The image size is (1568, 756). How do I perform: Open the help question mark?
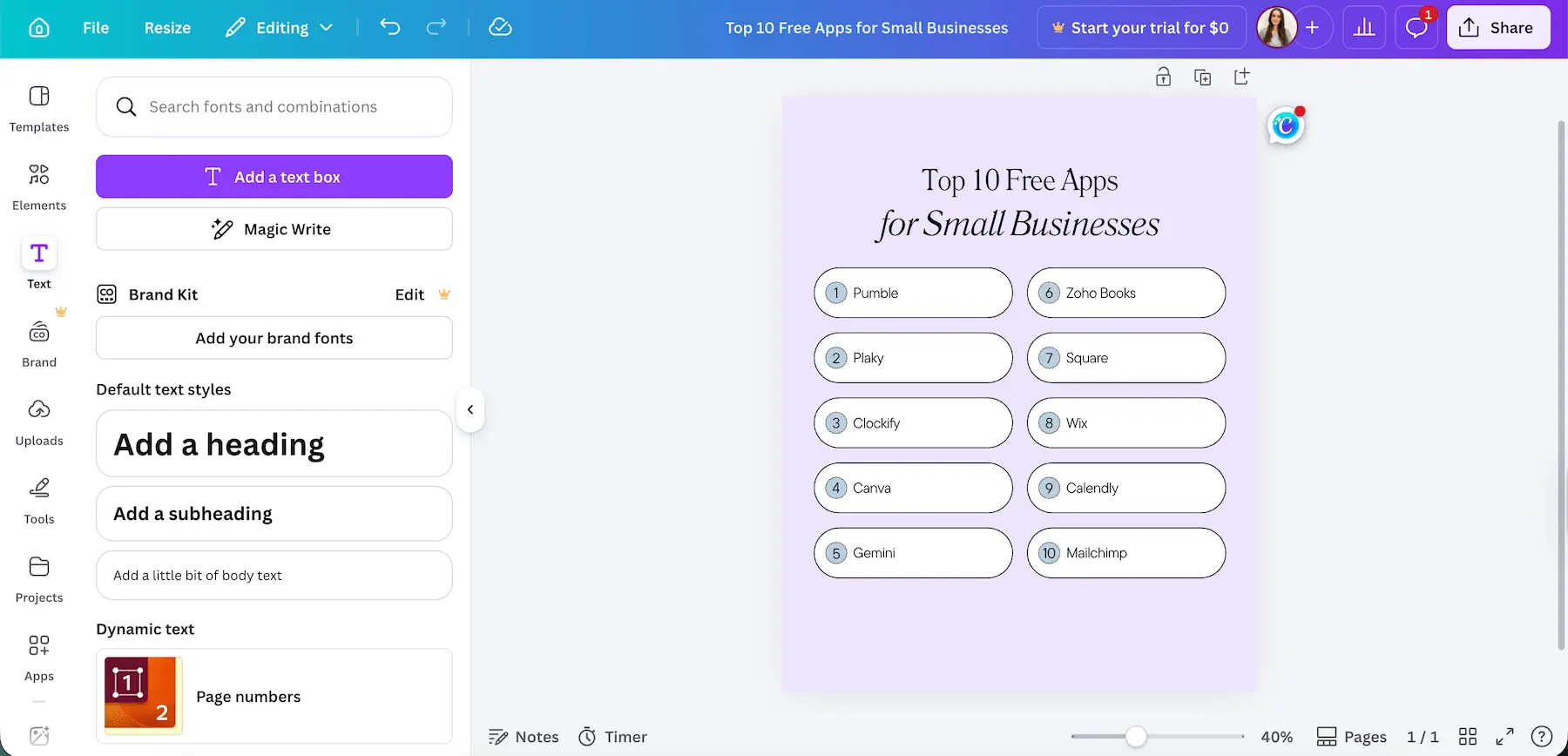coord(1541,737)
